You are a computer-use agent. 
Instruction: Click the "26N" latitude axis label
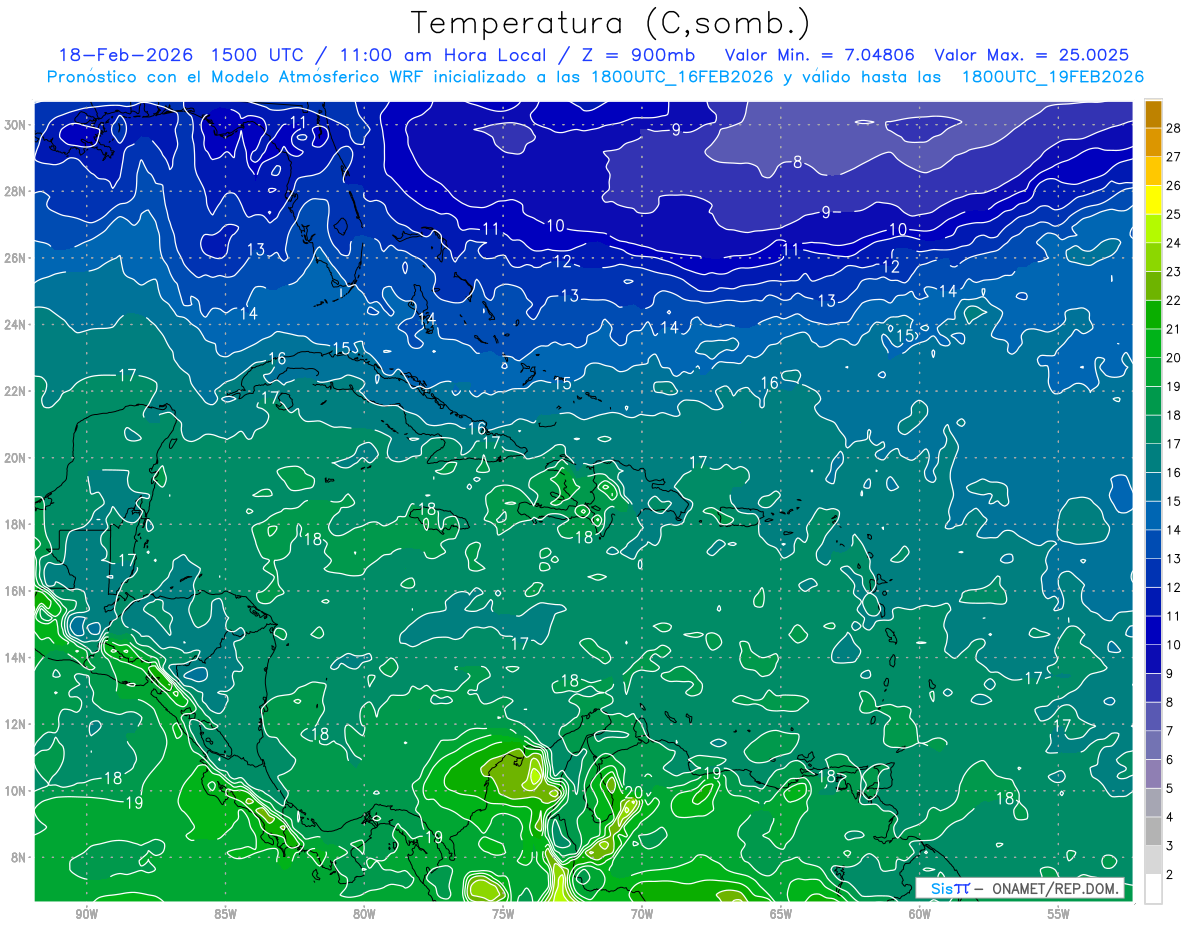pos(16,258)
